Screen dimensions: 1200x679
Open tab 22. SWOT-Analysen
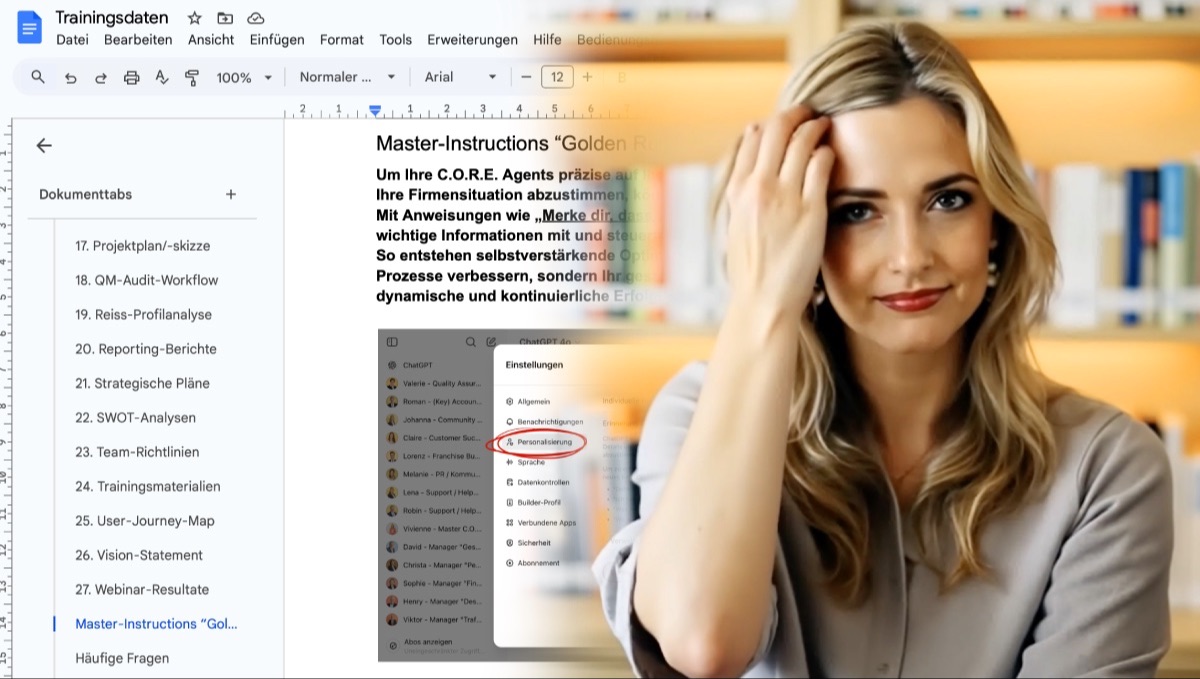click(135, 418)
